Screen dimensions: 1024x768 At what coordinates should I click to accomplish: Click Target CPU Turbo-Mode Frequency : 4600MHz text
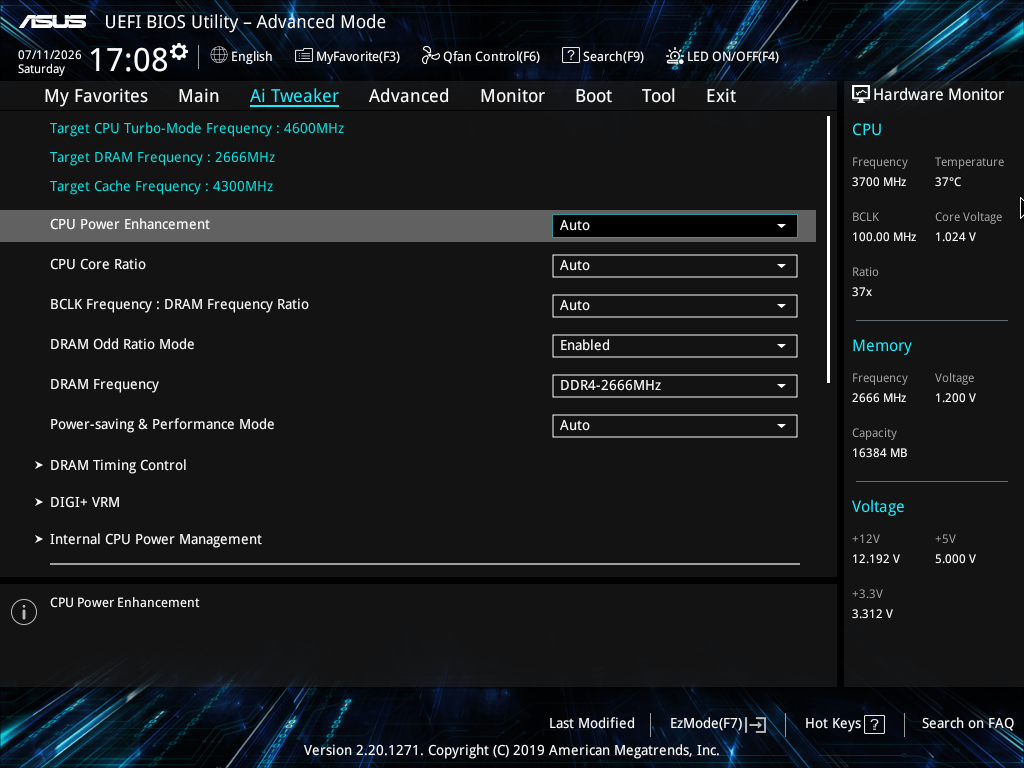pos(197,129)
